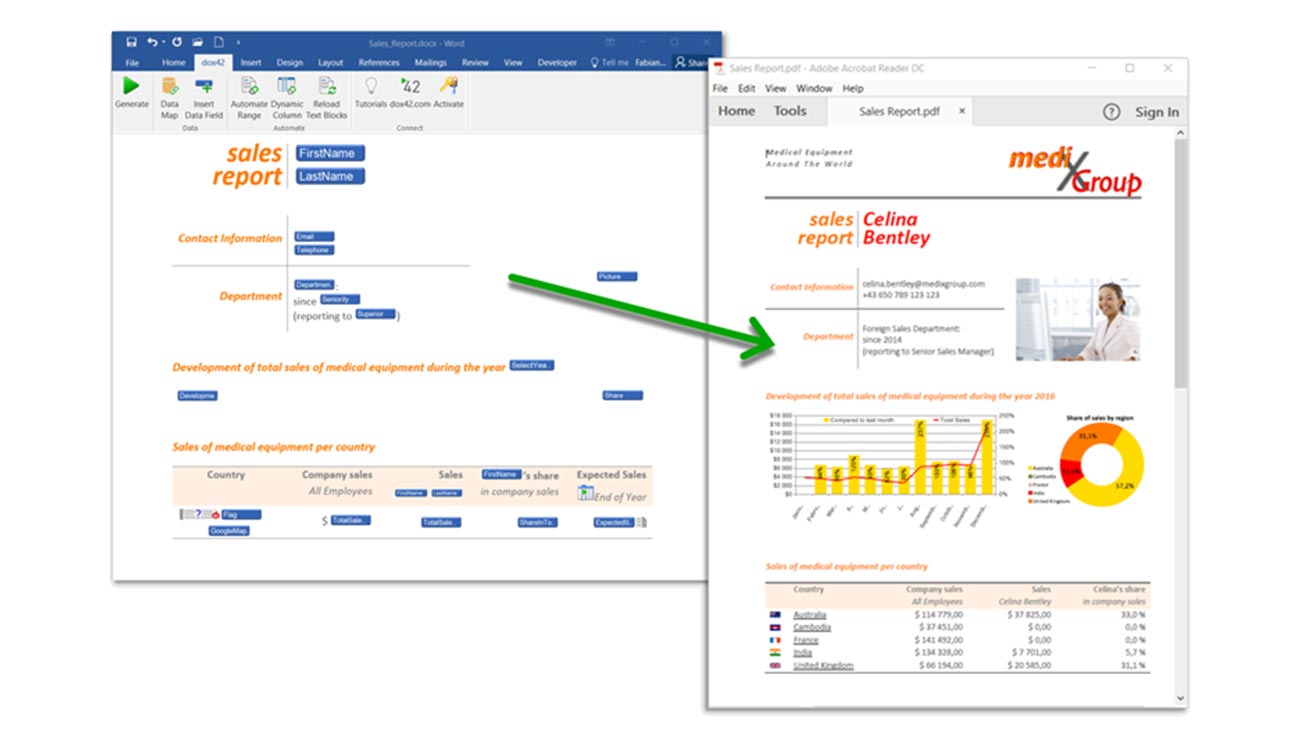Click Reload Text Blocks icon

point(327,86)
